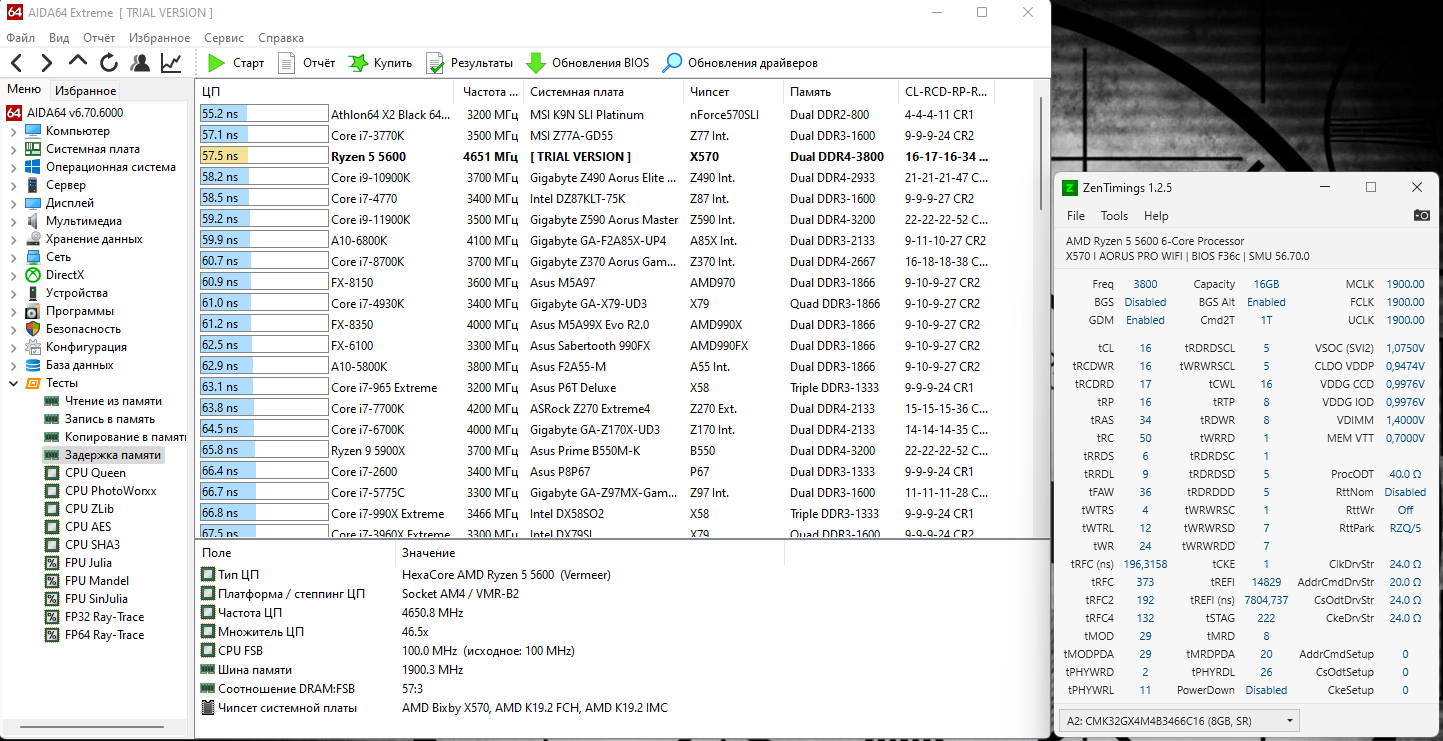Open the ZenTimings File menu
Screen dimensions: 1443x741
[1076, 216]
